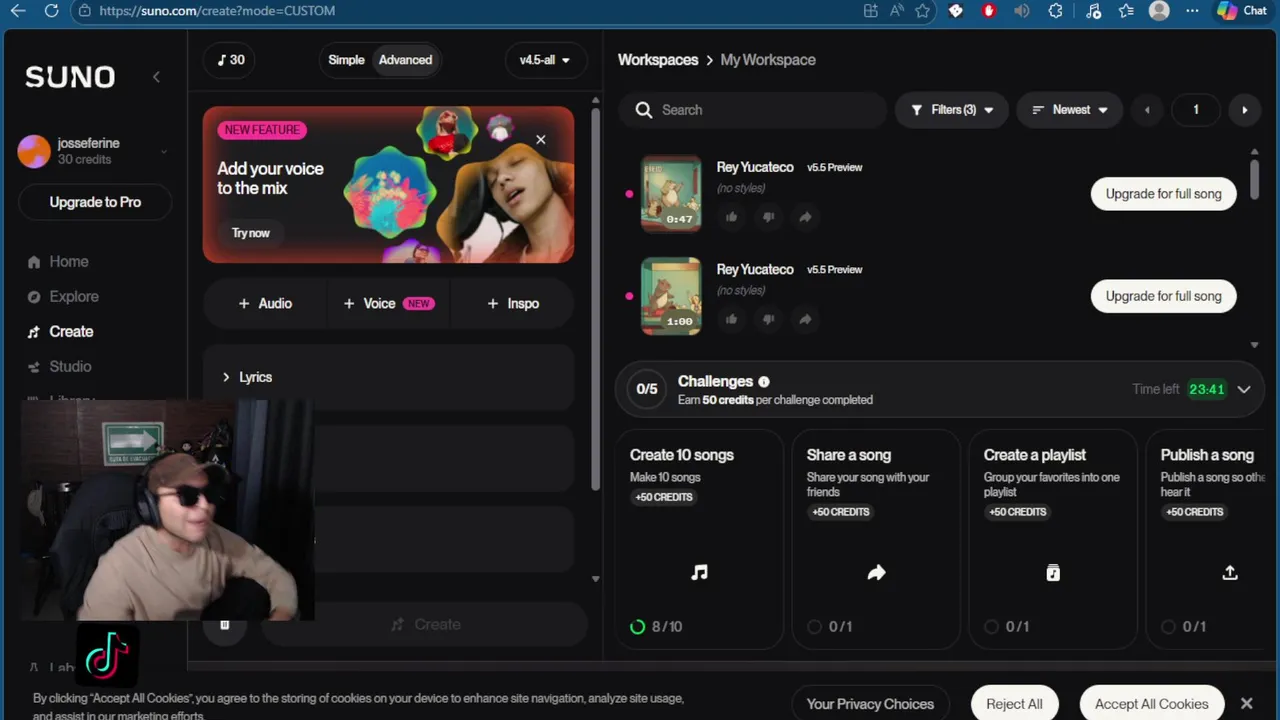
Task: Click the Create song button
Action: [425, 624]
